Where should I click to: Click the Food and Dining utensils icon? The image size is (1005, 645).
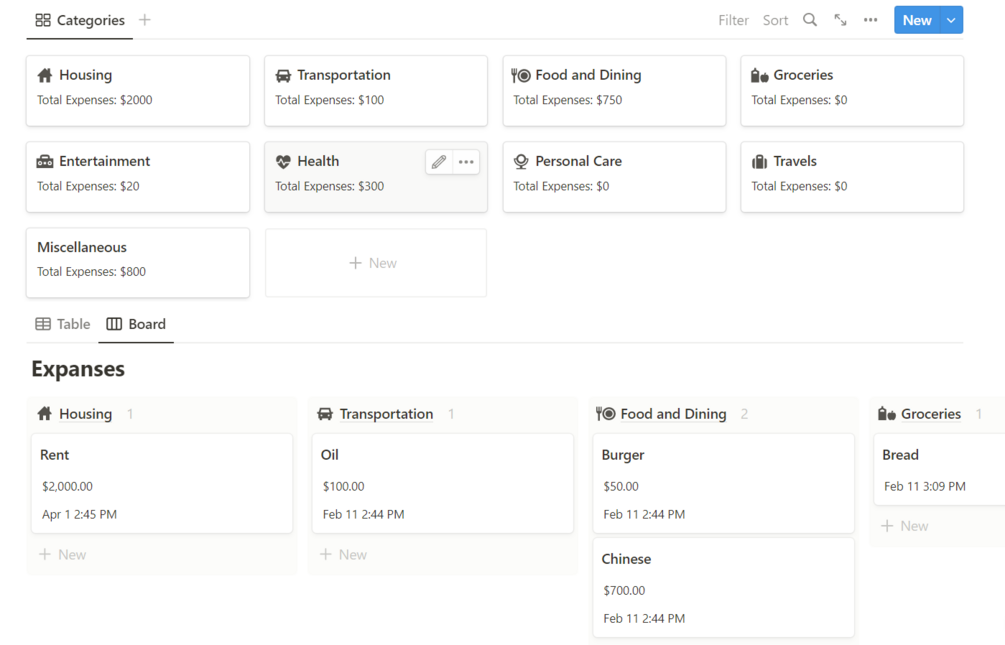coord(522,74)
